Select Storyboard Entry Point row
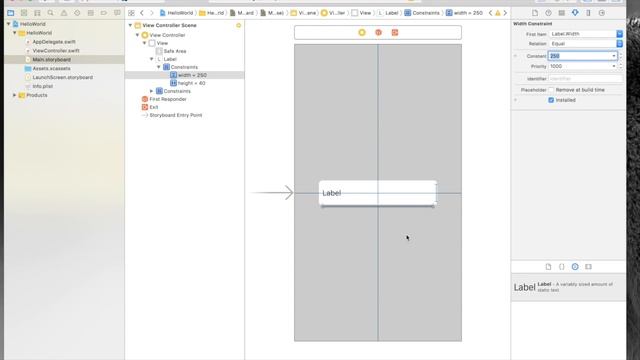Viewport: 640px width, 360px height. coord(176,115)
